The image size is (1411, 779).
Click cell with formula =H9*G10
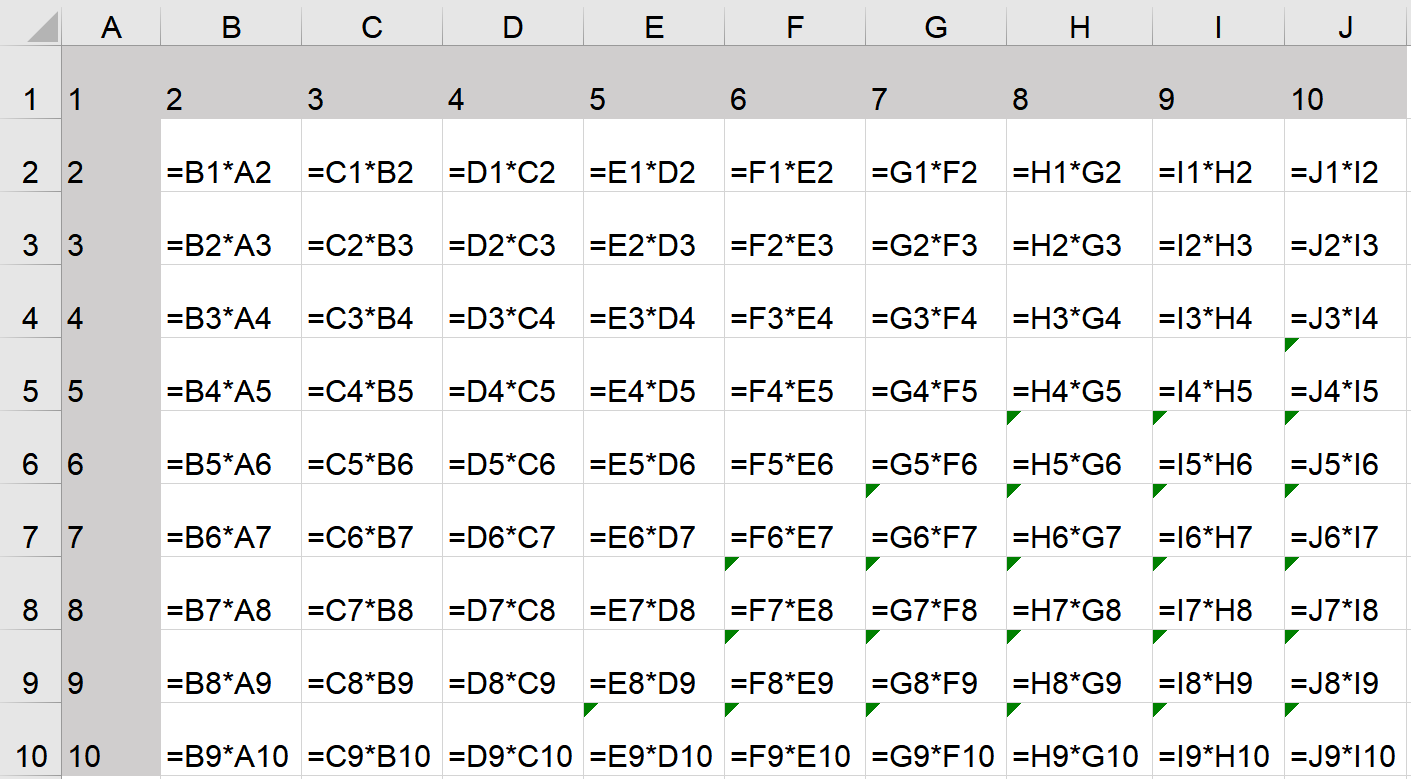click(1079, 739)
